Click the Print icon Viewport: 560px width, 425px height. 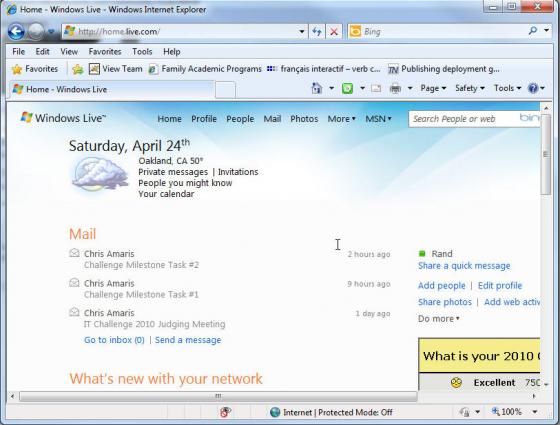click(395, 88)
